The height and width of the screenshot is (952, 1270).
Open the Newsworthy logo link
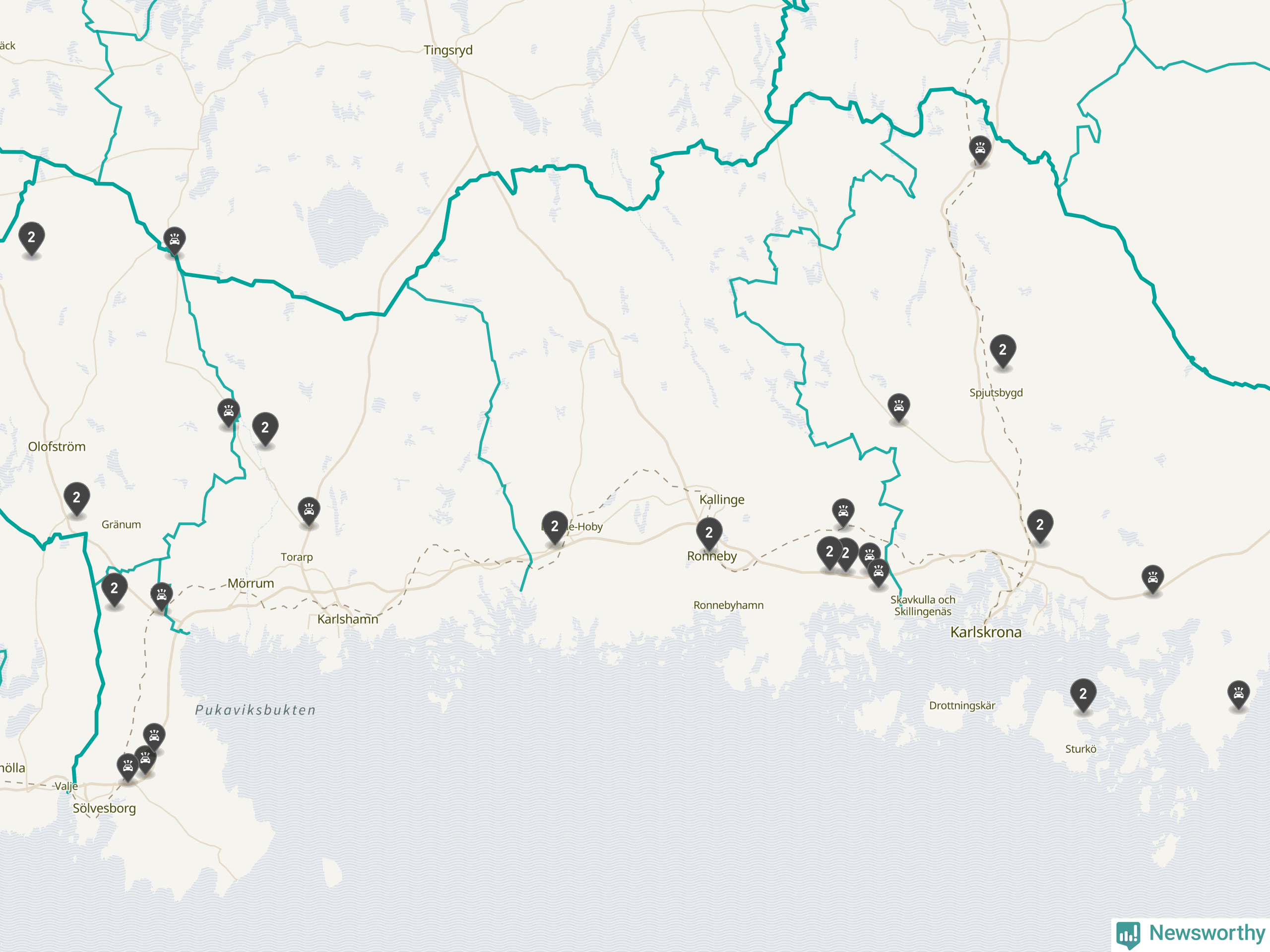(x=1191, y=934)
